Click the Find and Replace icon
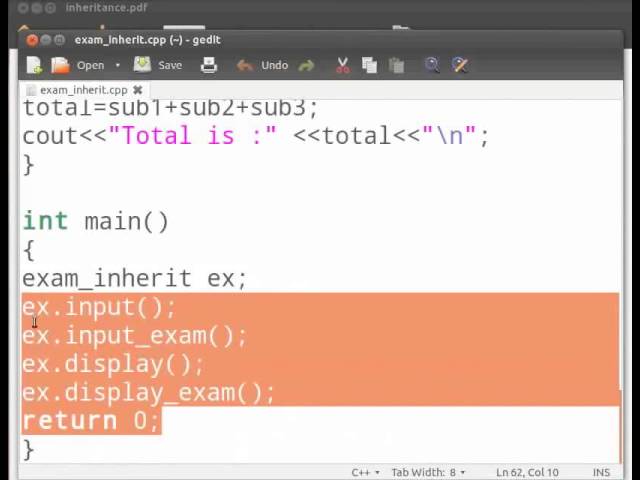The image size is (640, 480). click(x=460, y=65)
